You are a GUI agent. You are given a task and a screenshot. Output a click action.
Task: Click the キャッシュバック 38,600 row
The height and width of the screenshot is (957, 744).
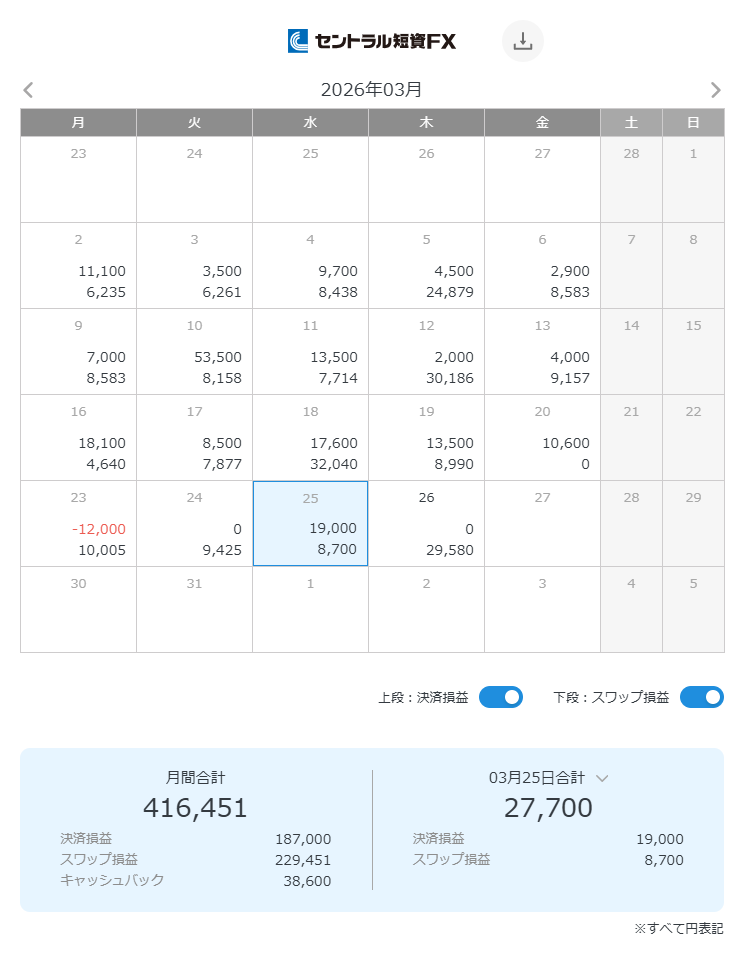[195, 880]
